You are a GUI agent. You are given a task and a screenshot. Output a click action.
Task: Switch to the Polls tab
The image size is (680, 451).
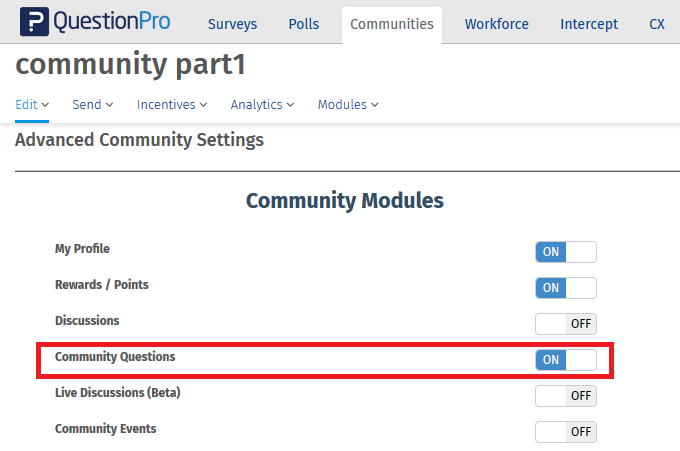click(x=304, y=24)
